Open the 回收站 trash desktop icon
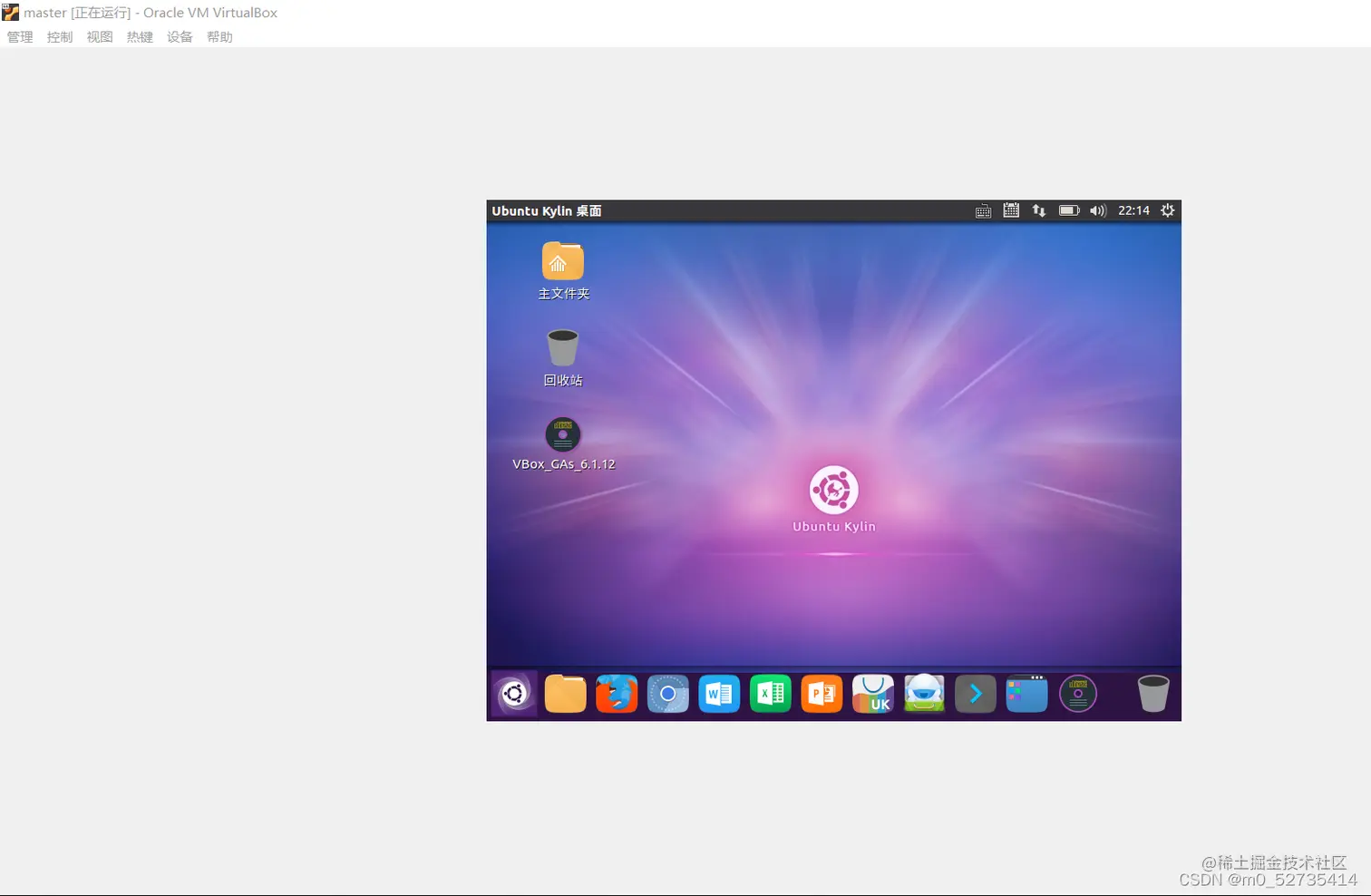1371x896 pixels. pyautogui.click(x=563, y=357)
